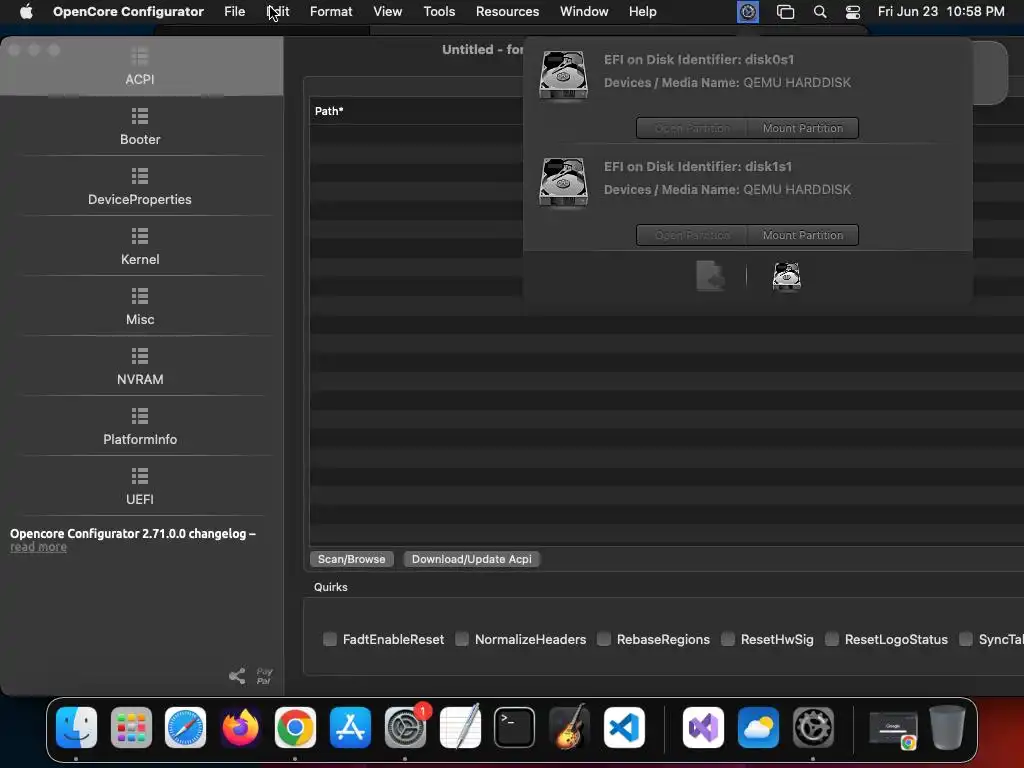Click the date and time in menu bar
1024x768 pixels.
[941, 12]
